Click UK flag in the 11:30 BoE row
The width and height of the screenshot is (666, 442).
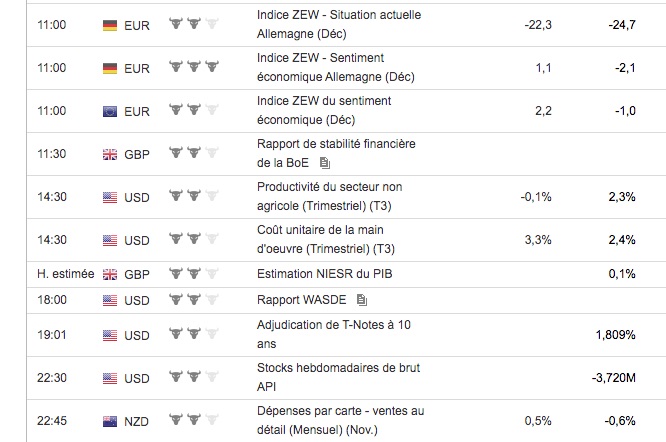(111, 154)
